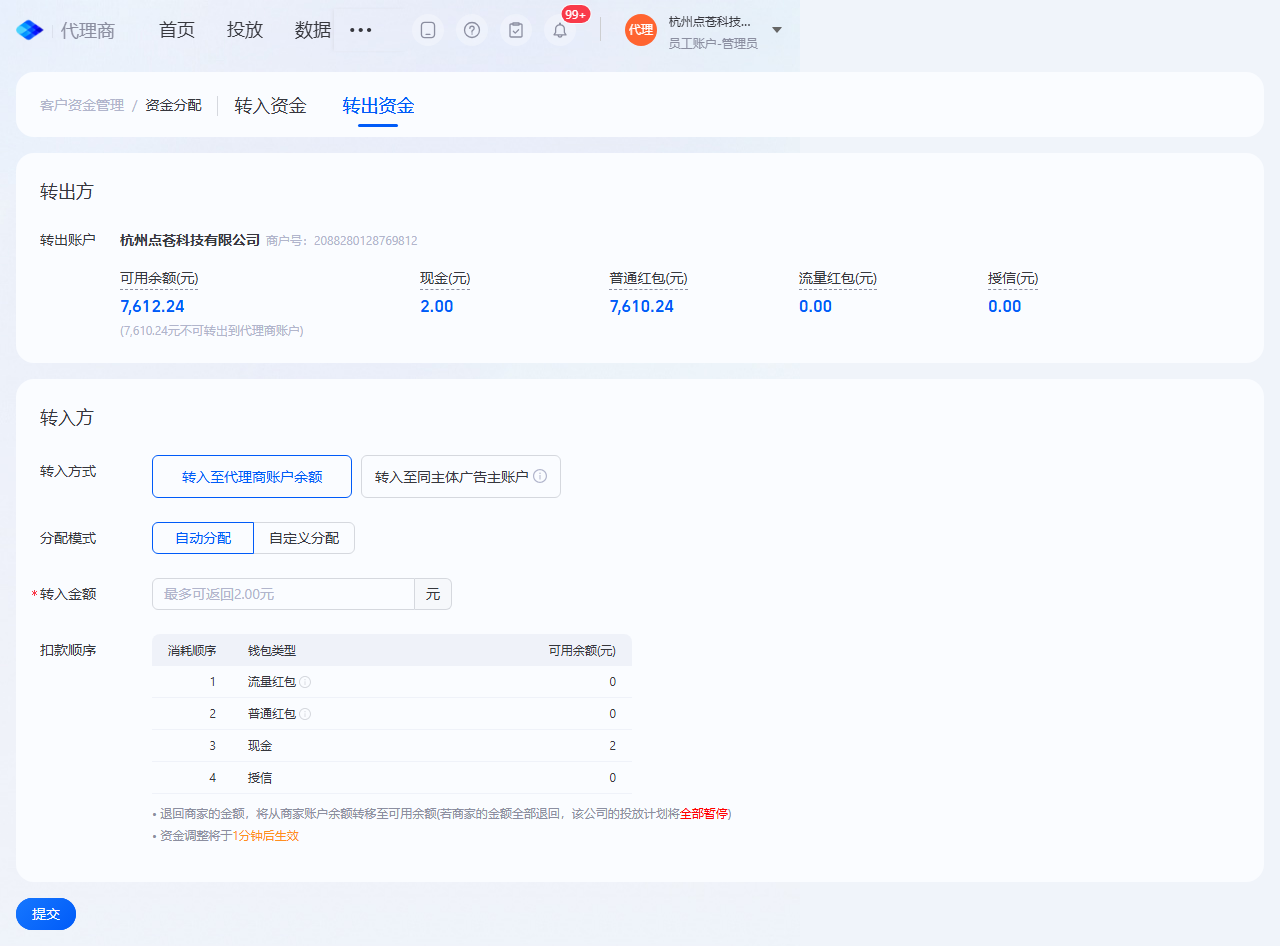Open the more menu (three dots) in navigation

361,30
